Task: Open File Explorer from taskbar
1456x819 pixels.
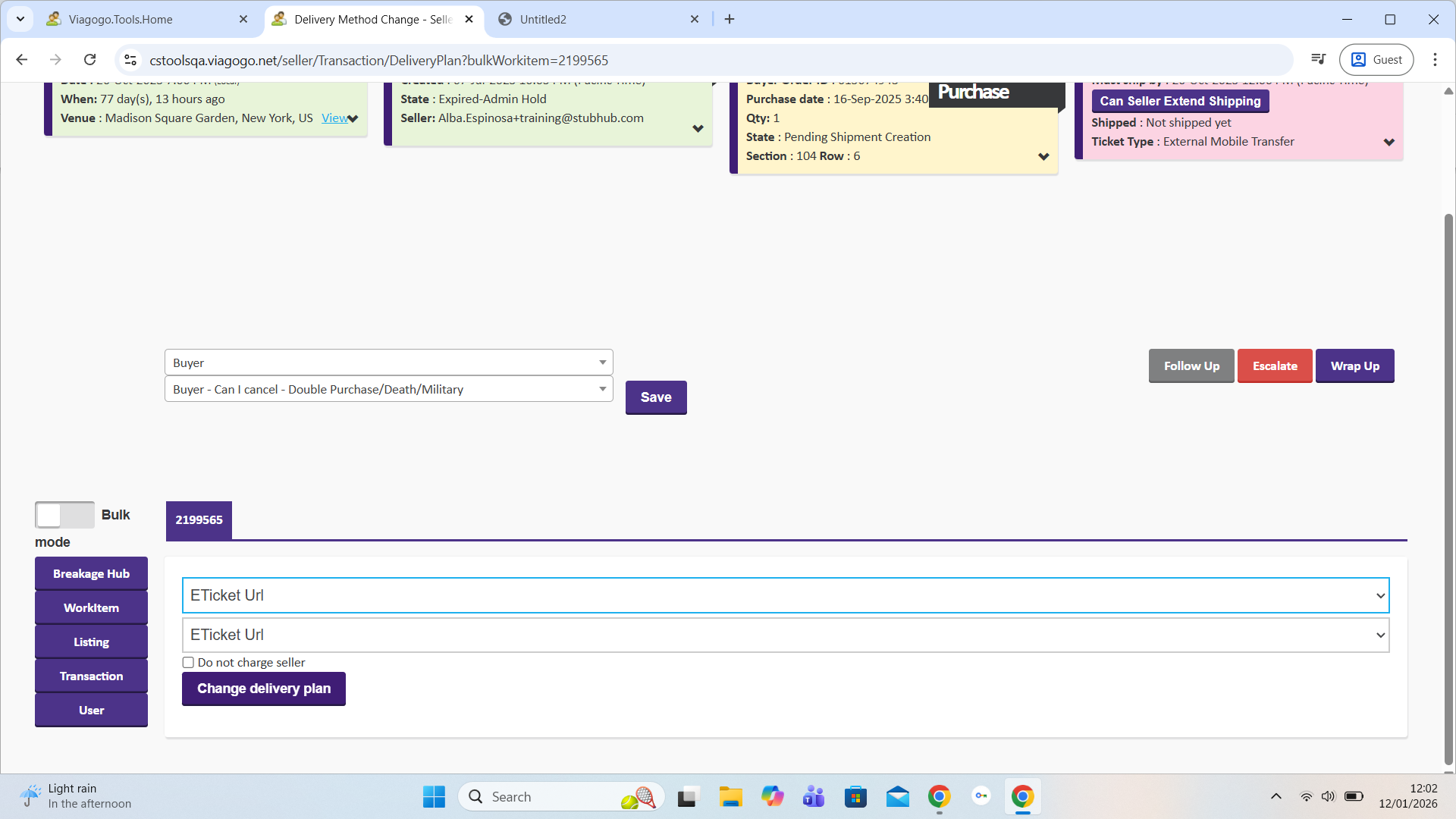Action: click(x=730, y=797)
